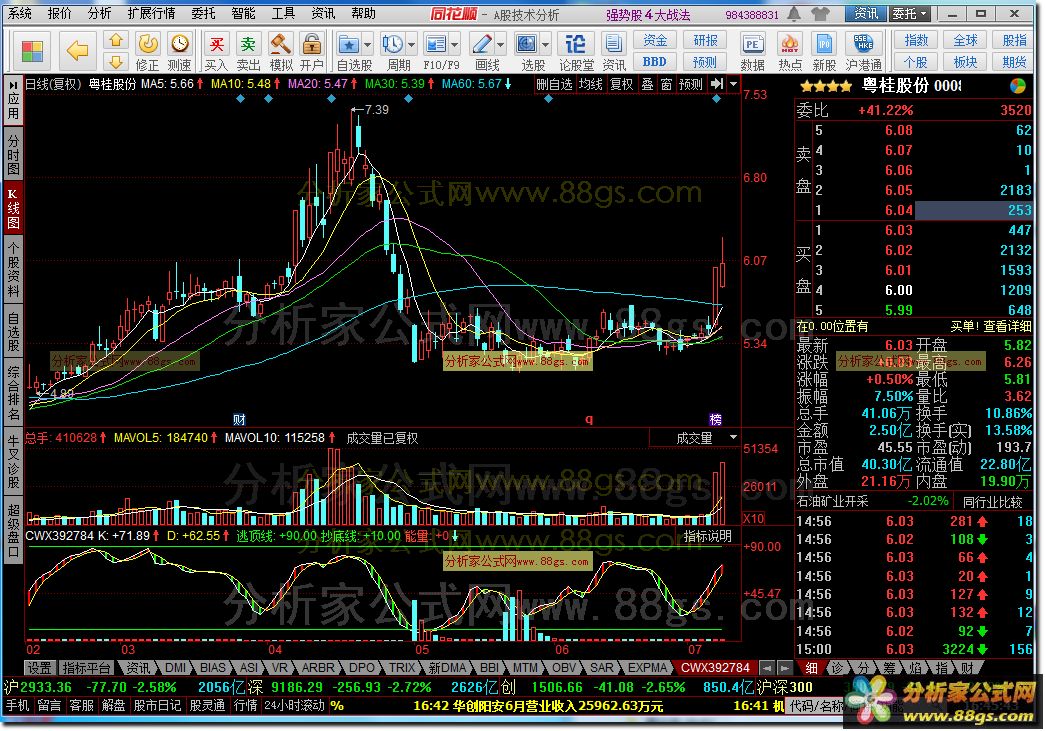1045x731 pixels.
Task: Select the 画线 pencil drawing tool
Action: [481, 45]
